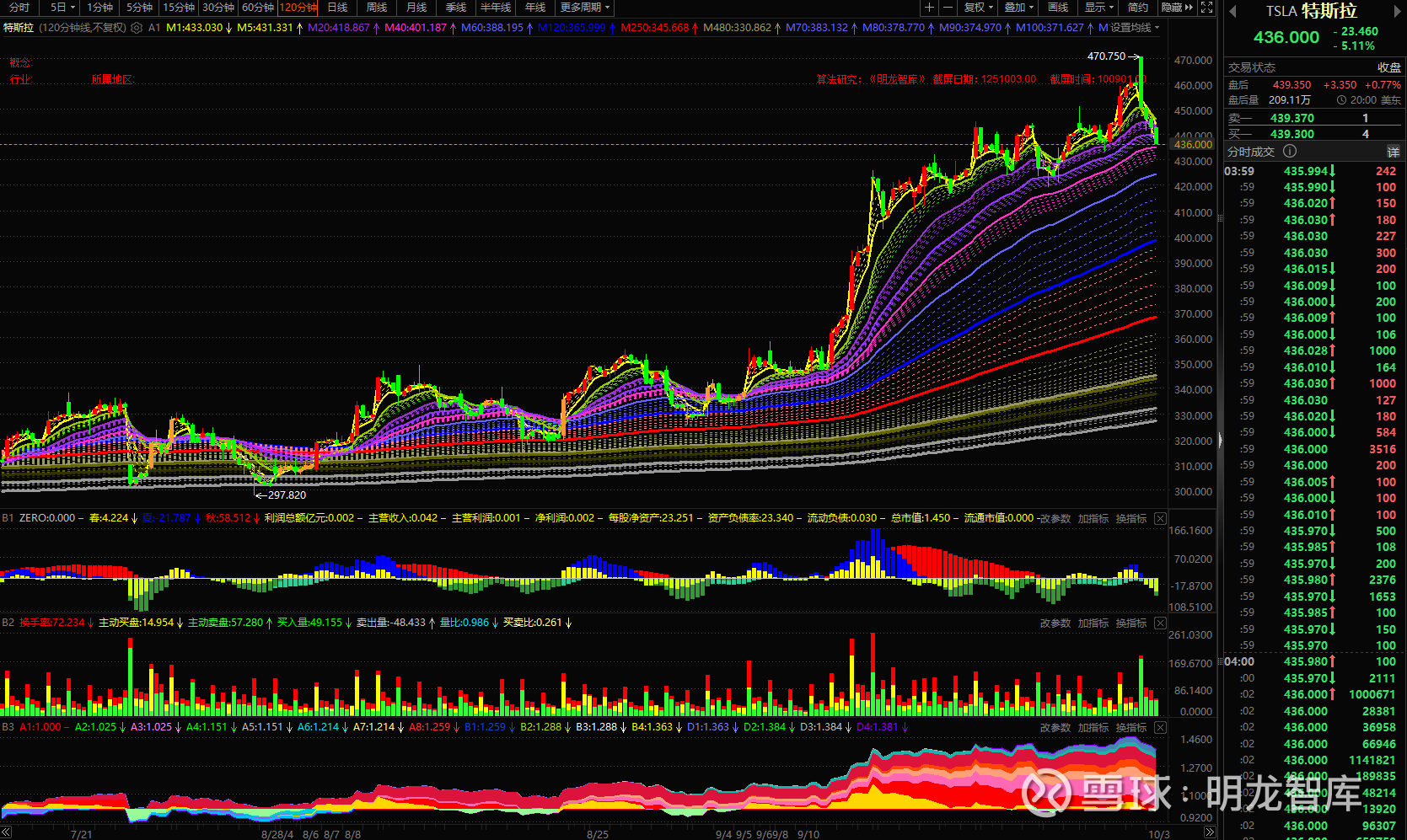
Task: Select the 60分钟 period tab
Action: coord(258,8)
